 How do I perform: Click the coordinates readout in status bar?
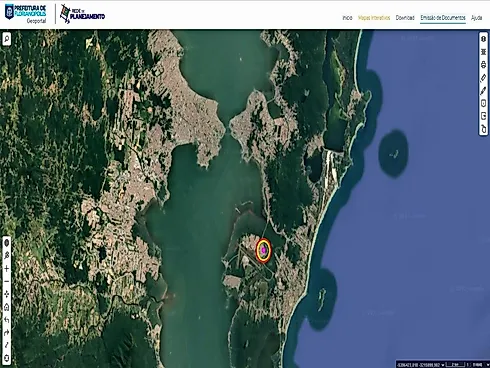tap(419, 365)
